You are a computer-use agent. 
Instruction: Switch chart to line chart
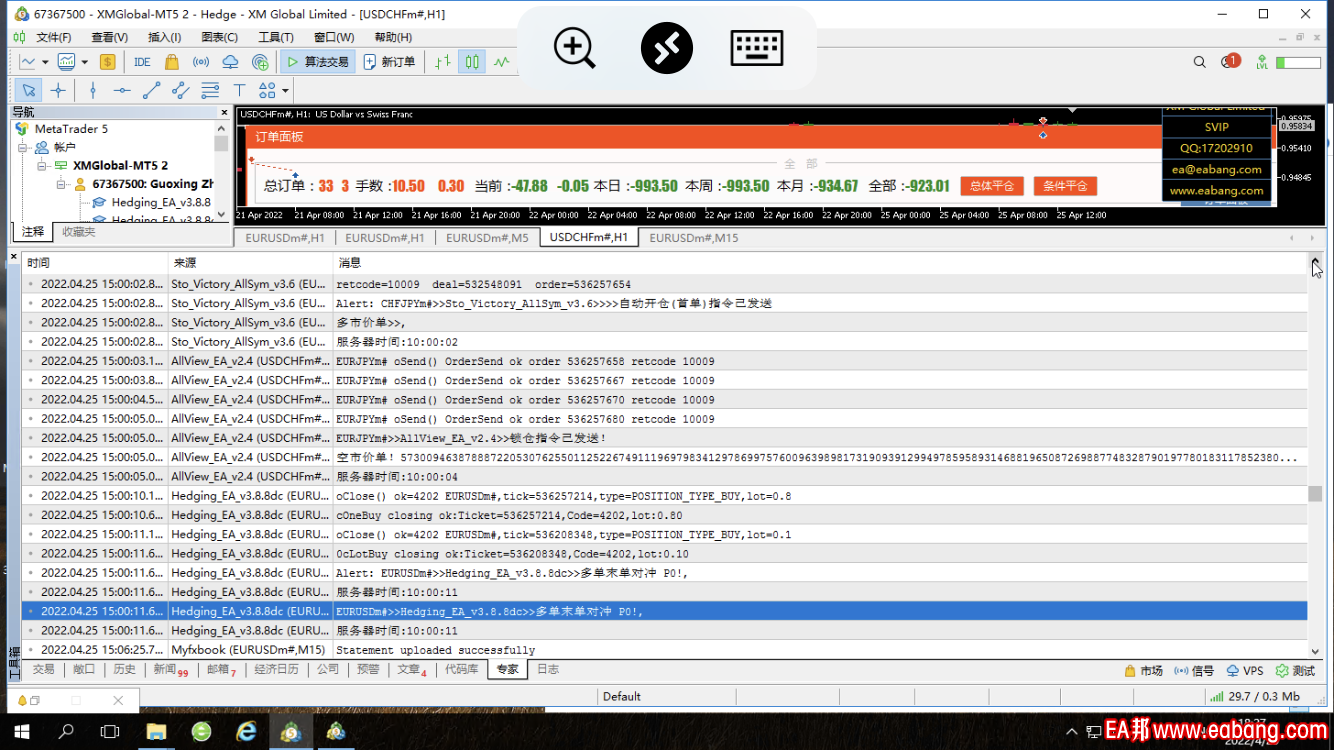(x=501, y=62)
